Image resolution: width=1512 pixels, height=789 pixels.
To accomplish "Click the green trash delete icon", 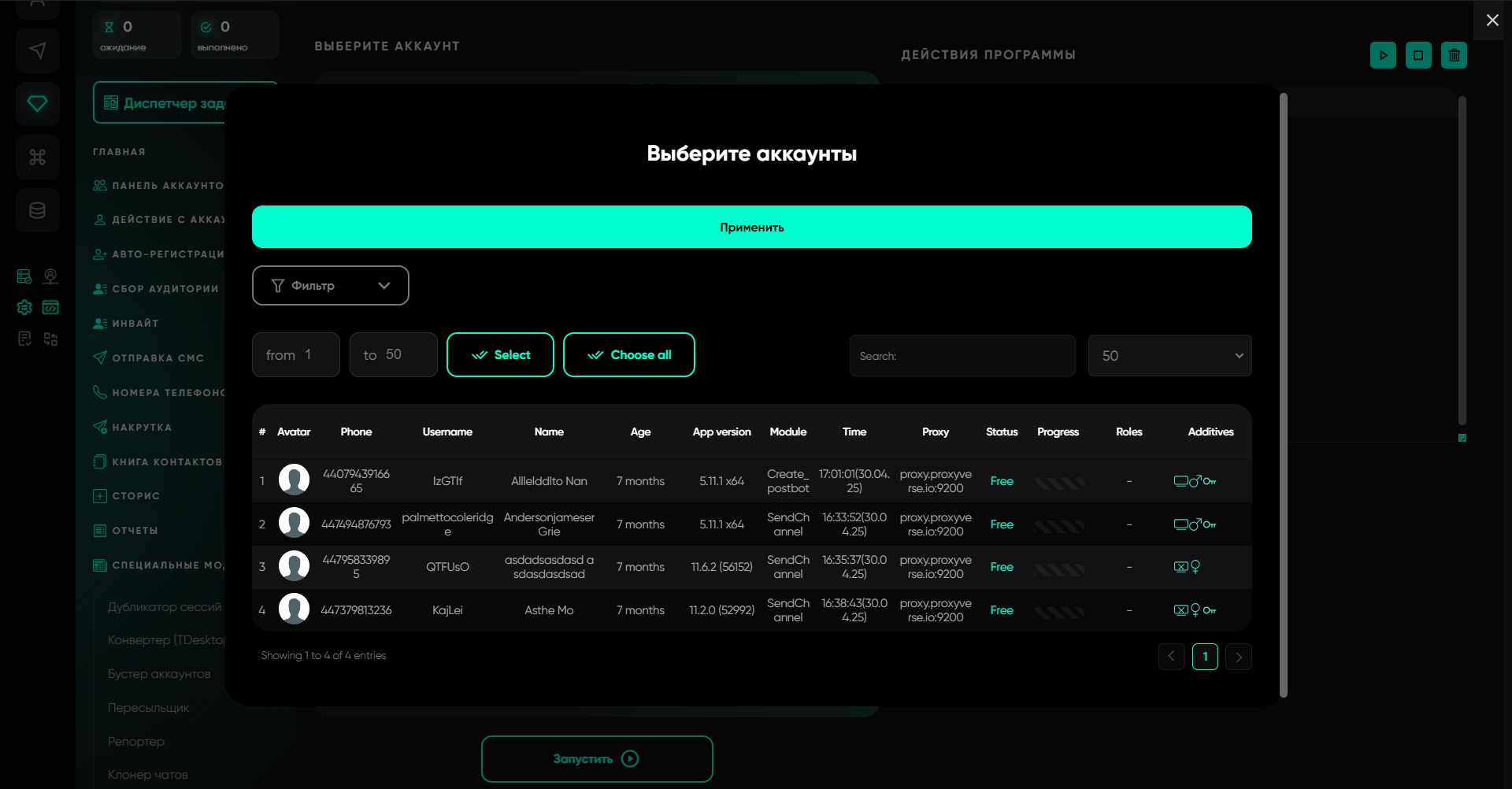I will pyautogui.click(x=1454, y=55).
